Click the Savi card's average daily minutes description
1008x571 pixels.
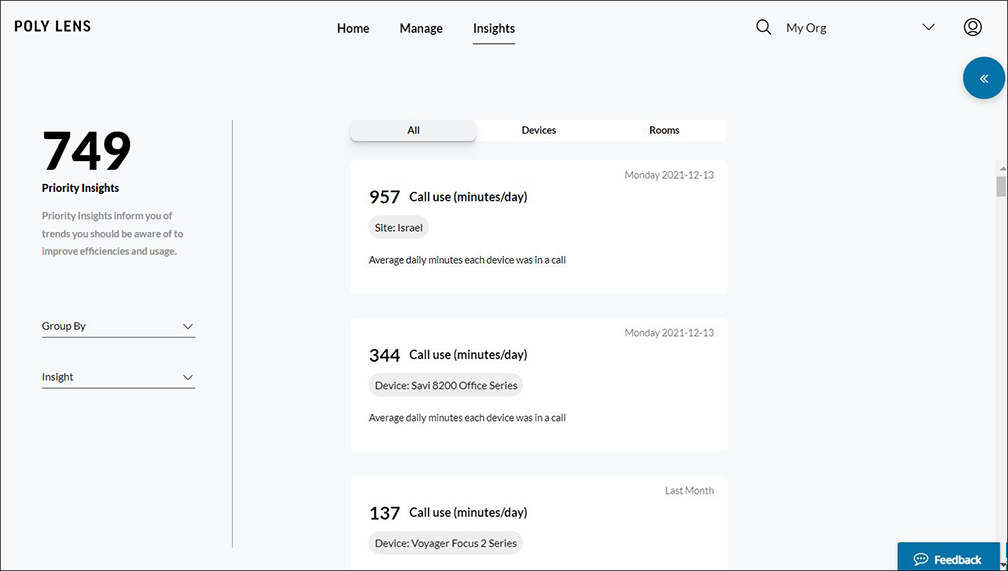point(467,418)
